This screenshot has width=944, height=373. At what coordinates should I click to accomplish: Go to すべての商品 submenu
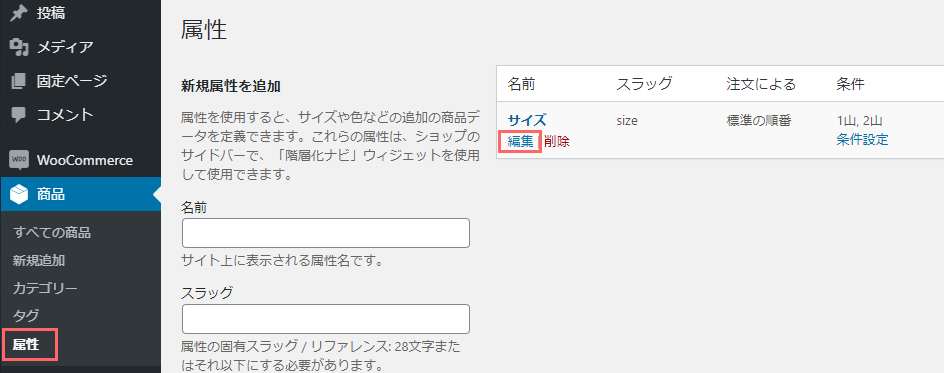click(51, 233)
